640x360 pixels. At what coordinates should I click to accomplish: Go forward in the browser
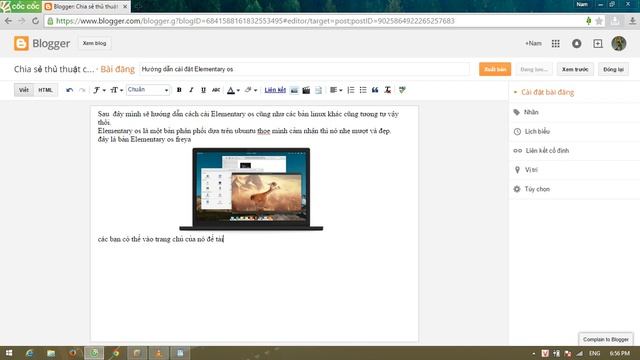22,21
